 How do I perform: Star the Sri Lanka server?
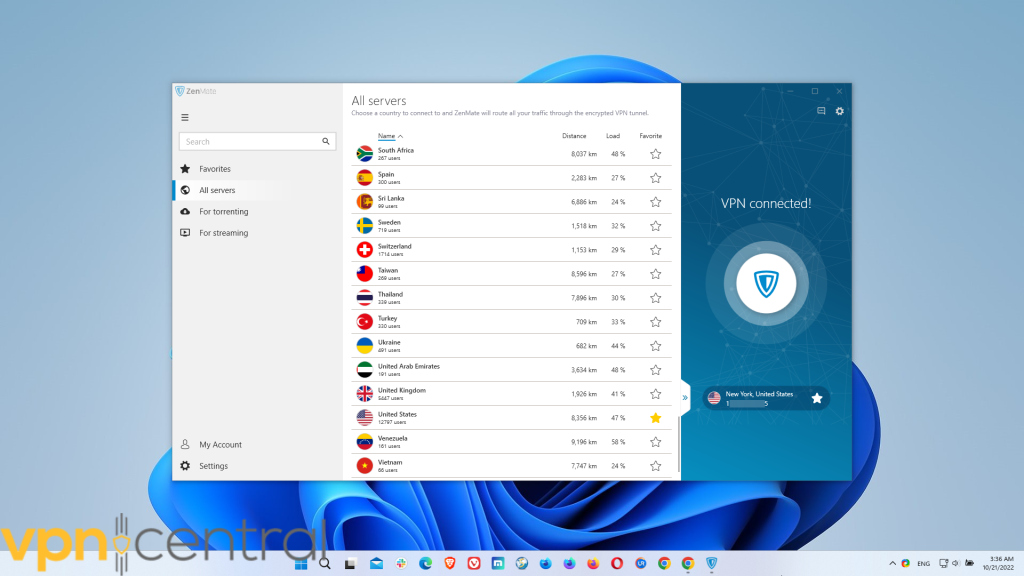pyautogui.click(x=656, y=202)
